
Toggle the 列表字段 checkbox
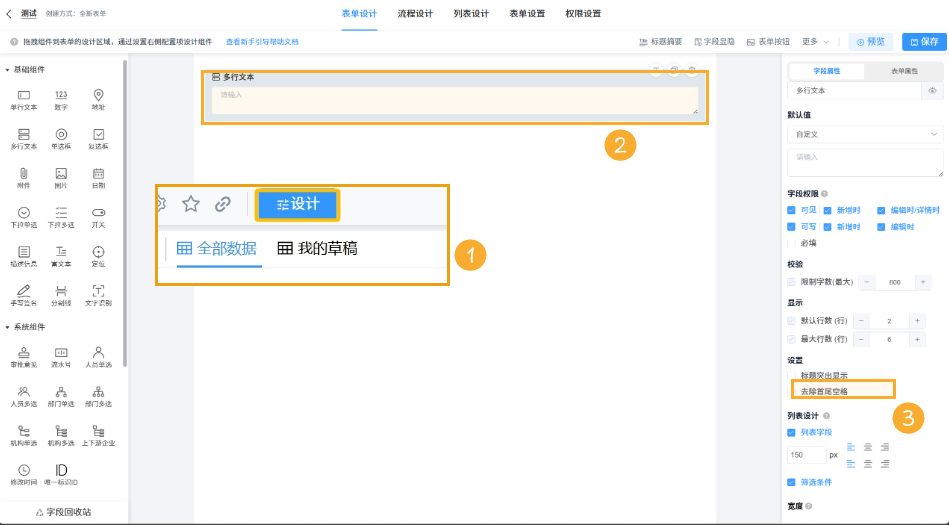click(791, 432)
